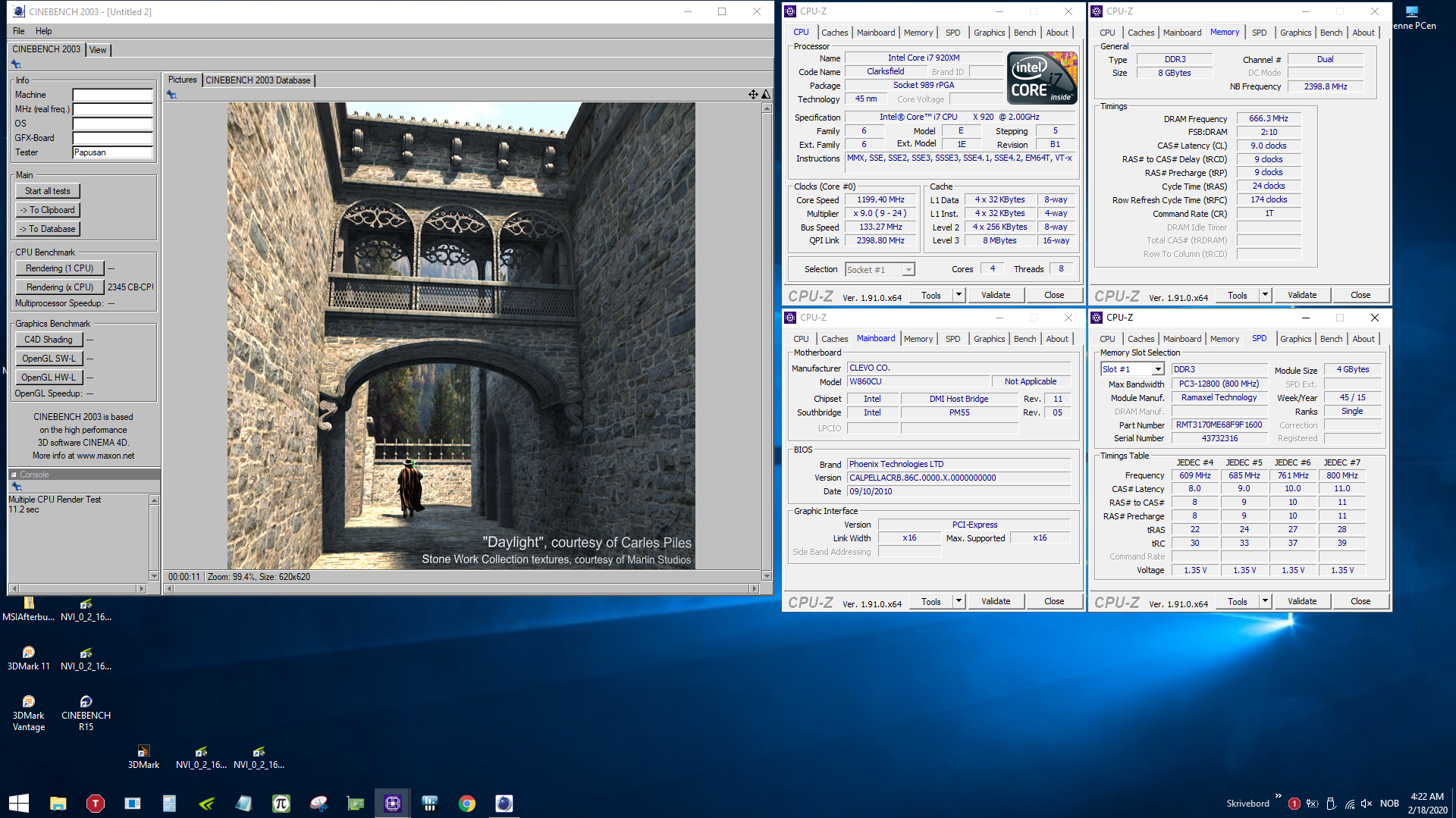Open Graphics tab in CPU-Z Memory window
This screenshot has height=818, width=1456.
[x=1295, y=33]
